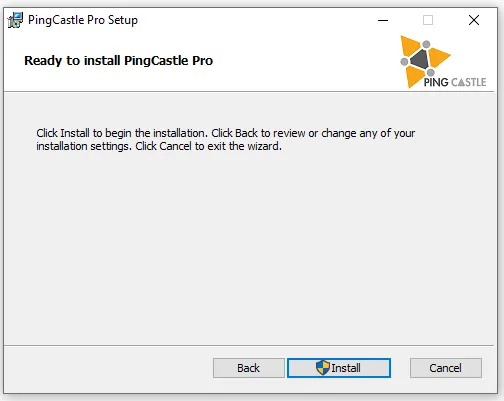Go back with the Back button
This screenshot has width=504, height=401.
coord(249,368)
